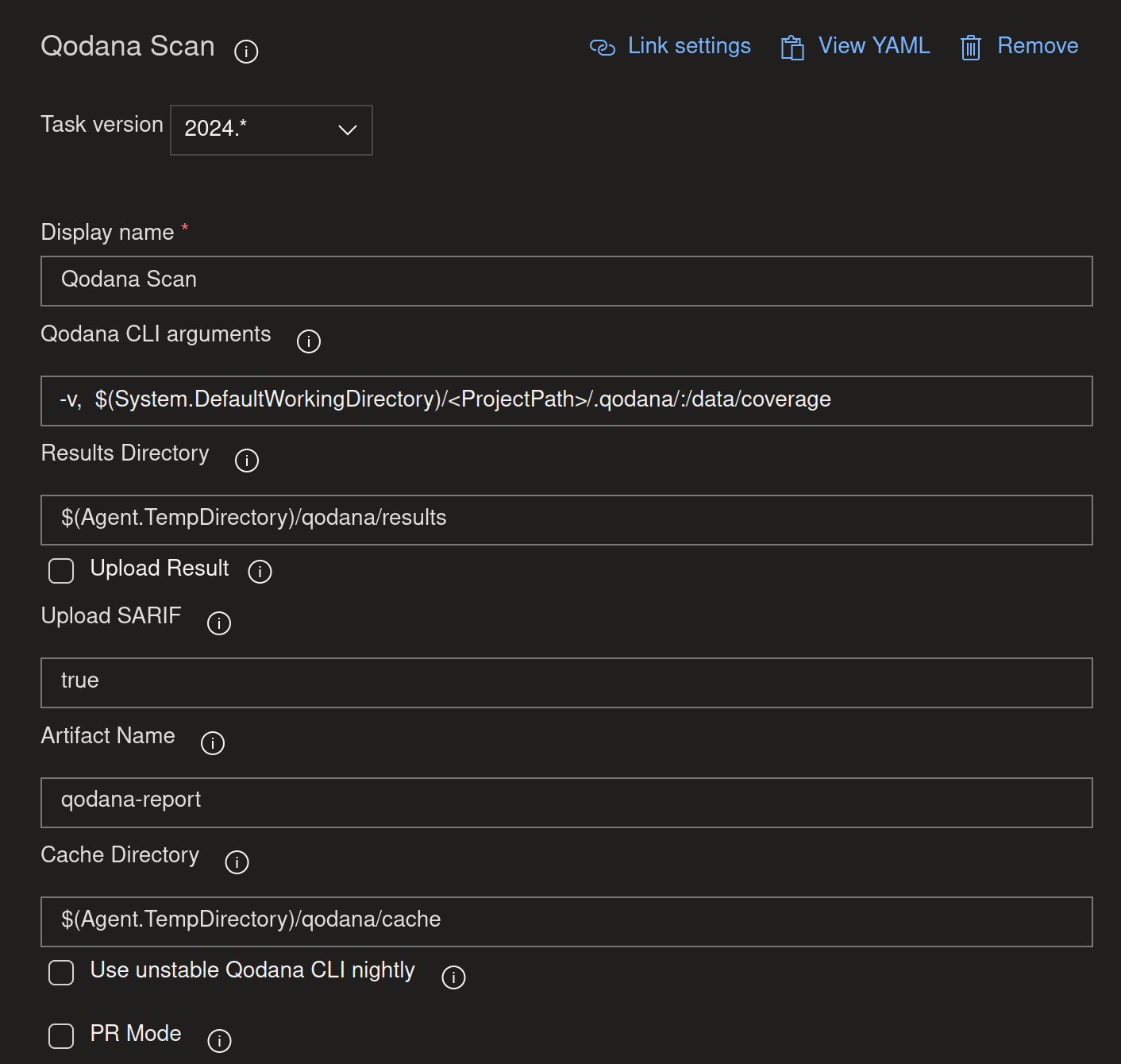This screenshot has width=1121, height=1064.
Task: Click the PR Mode info icon
Action: (219, 1041)
